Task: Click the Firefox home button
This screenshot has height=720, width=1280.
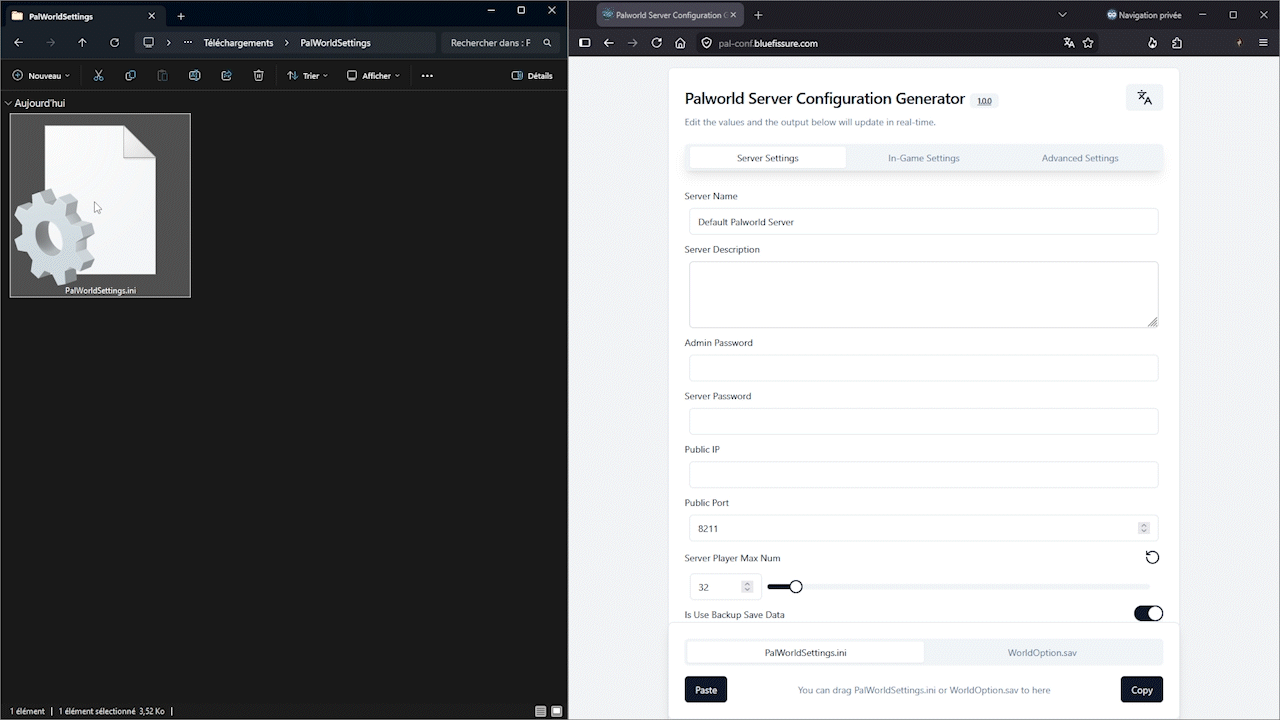Action: [x=680, y=43]
